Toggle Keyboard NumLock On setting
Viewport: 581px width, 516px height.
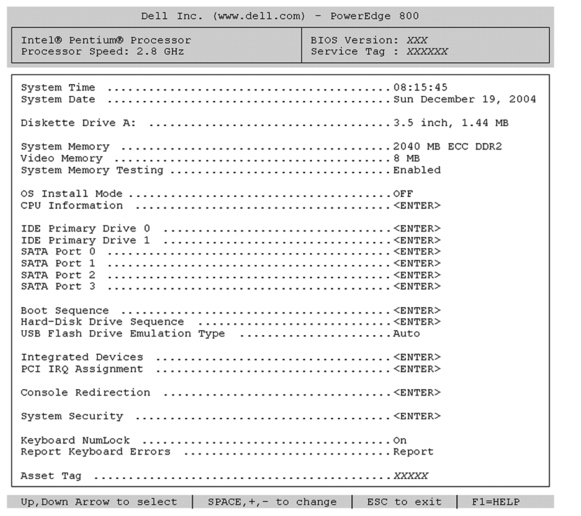400,440
